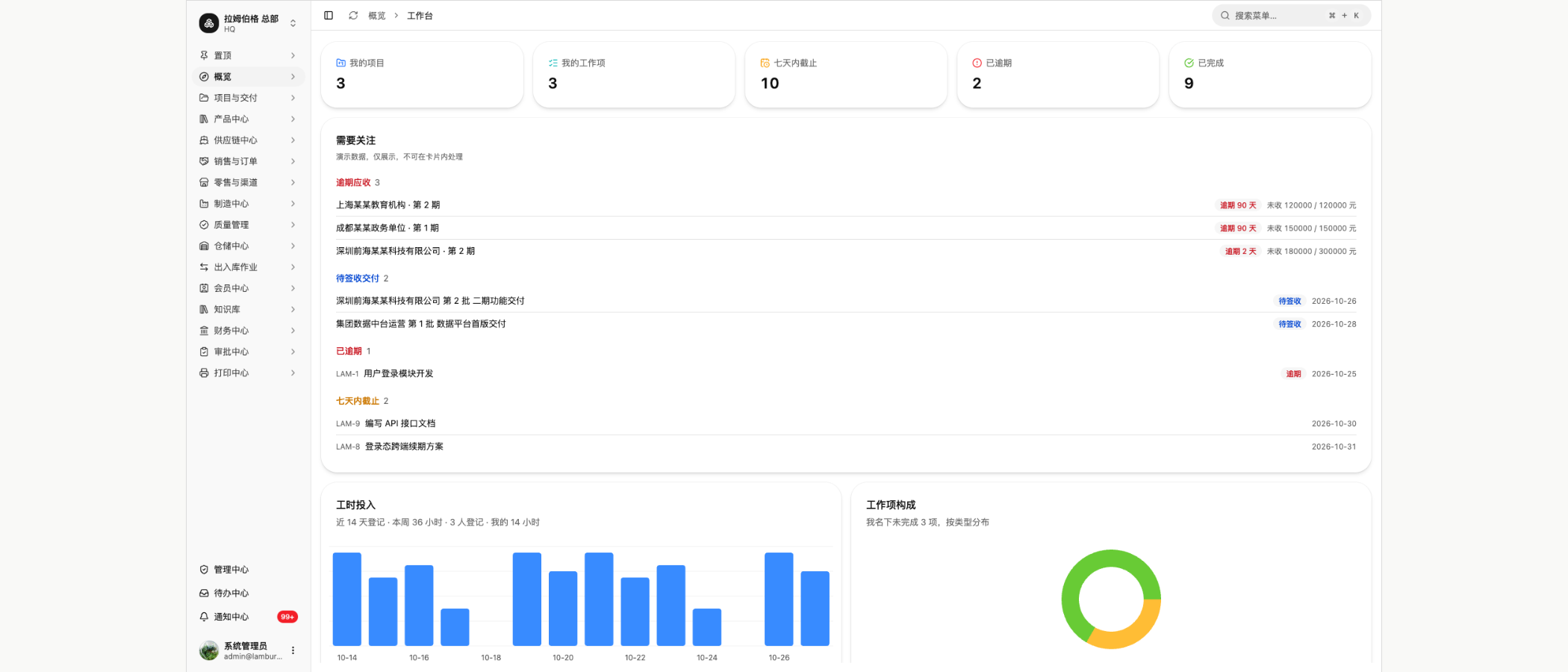Screen dimensions: 1568x672
Task: Click the 零售与渠道 store icon
Action: (204, 182)
